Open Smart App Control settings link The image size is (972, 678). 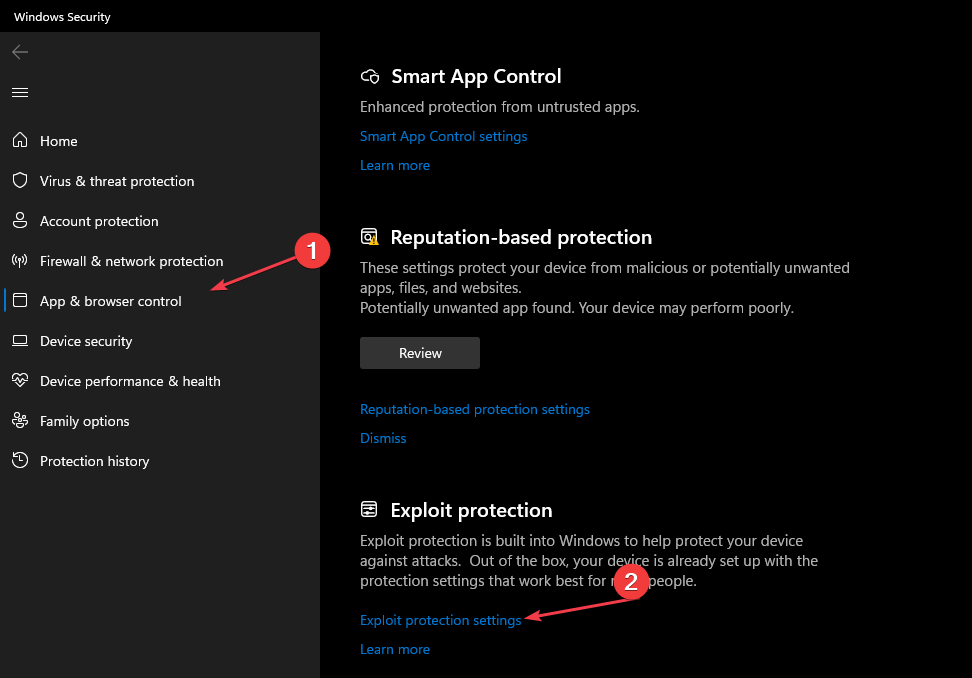(x=443, y=136)
